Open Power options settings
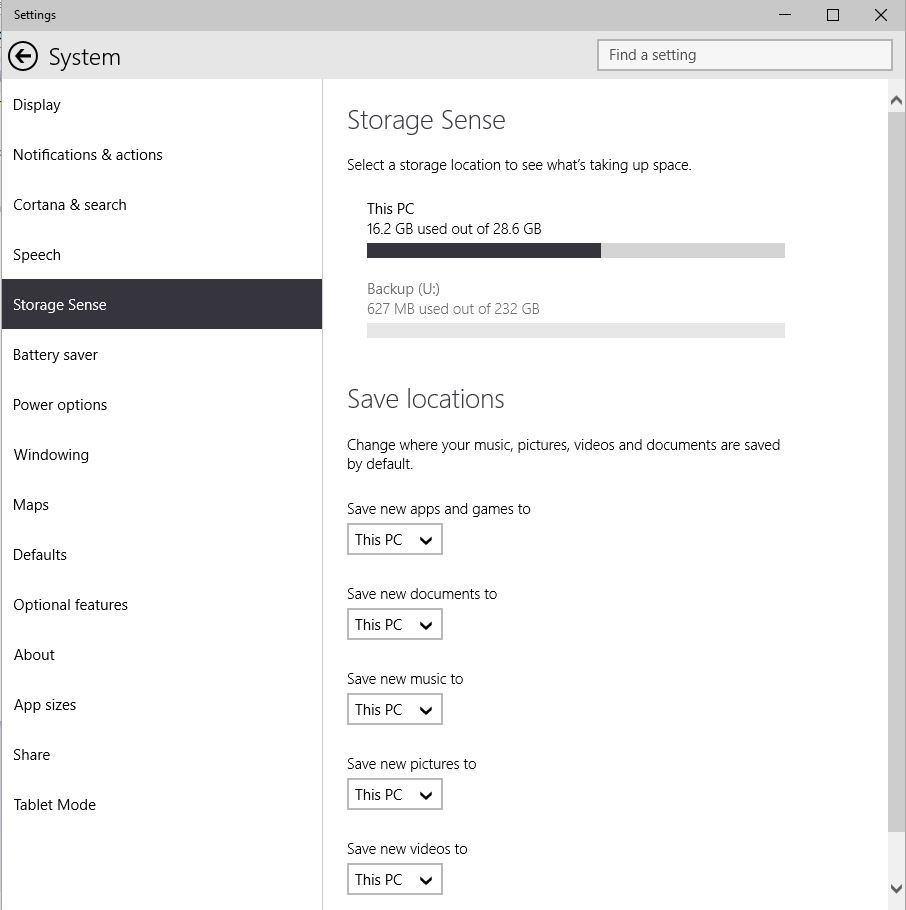The image size is (906, 910). click(60, 404)
